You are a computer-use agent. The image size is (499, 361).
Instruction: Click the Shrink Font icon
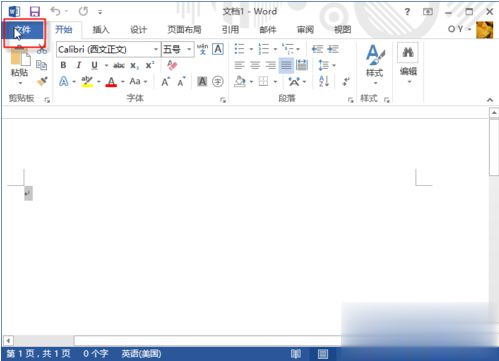click(x=181, y=81)
